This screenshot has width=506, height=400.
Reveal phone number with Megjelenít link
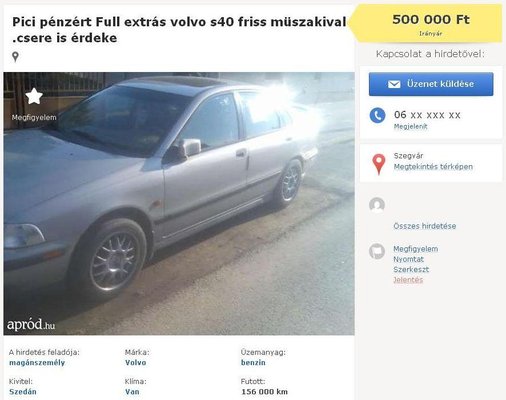pos(410,127)
